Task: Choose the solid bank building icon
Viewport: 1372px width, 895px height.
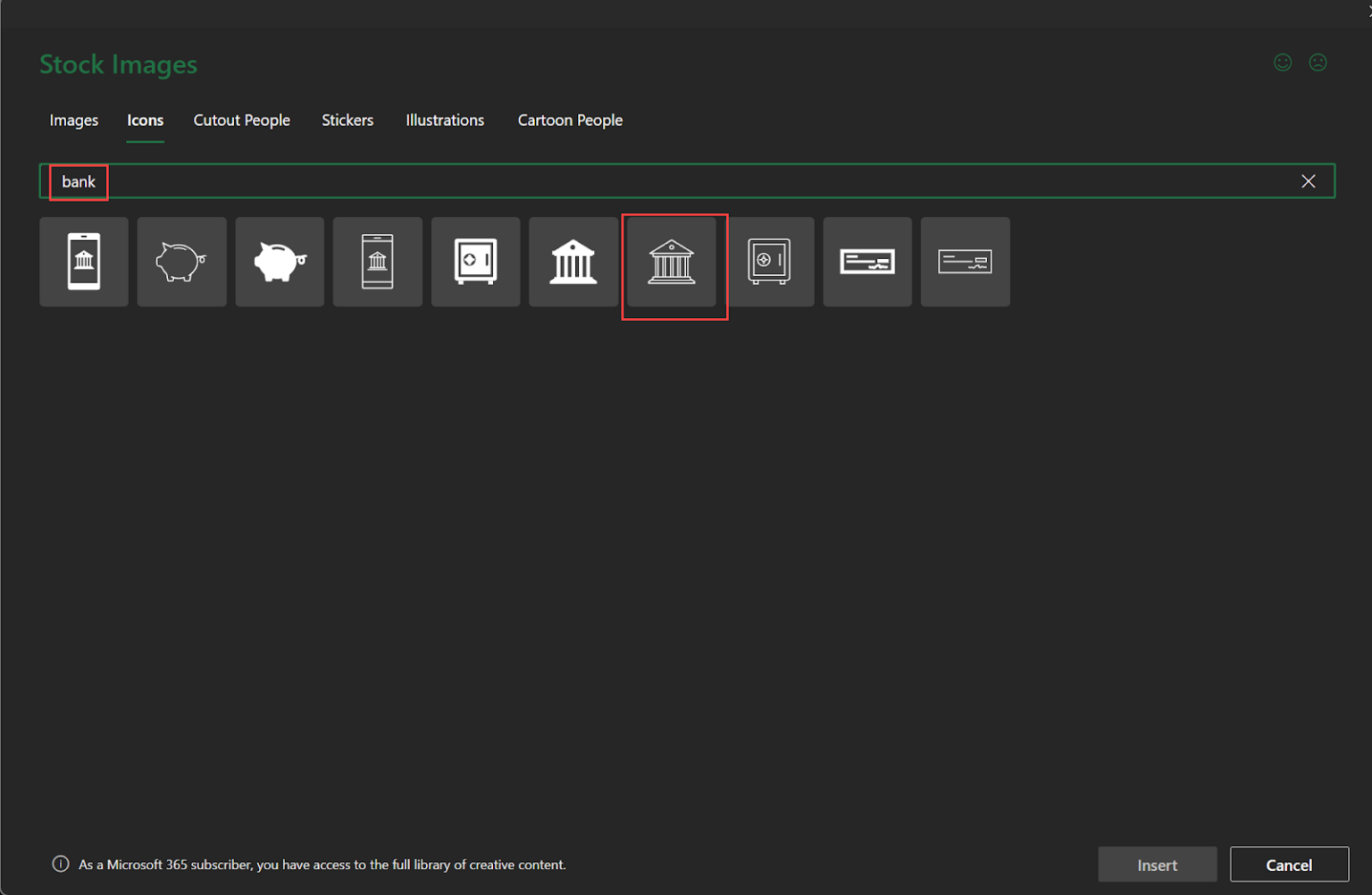Action: (573, 262)
